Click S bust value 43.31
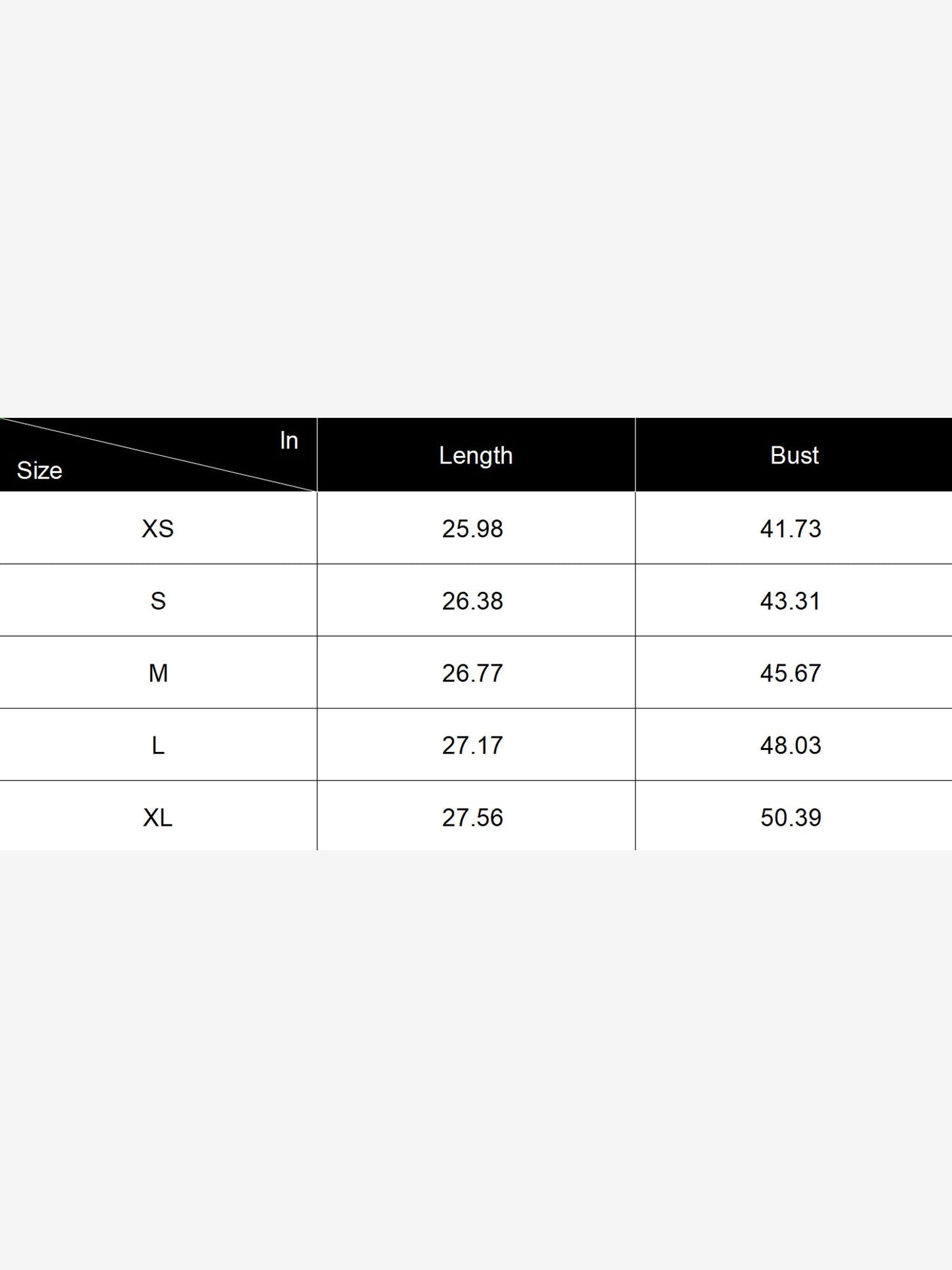The height and width of the screenshot is (1270, 952). [x=791, y=601]
